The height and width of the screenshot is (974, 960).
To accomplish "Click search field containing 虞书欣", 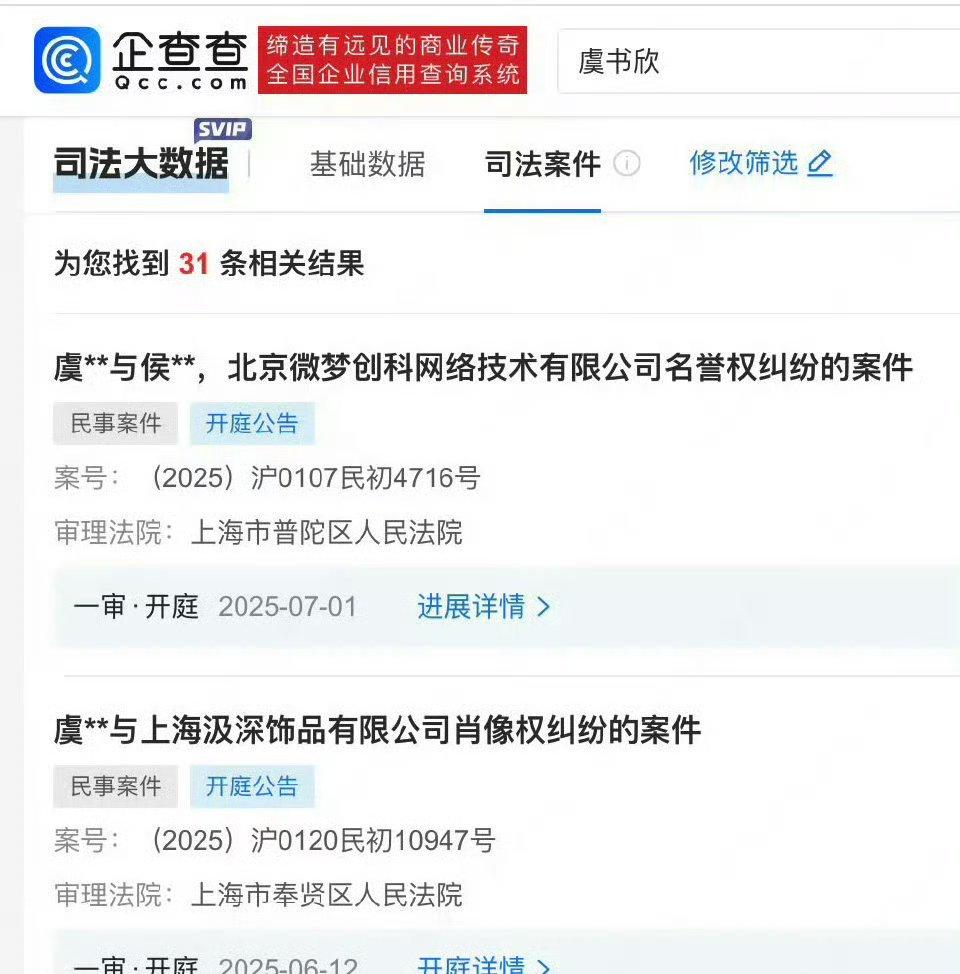I will coord(759,61).
